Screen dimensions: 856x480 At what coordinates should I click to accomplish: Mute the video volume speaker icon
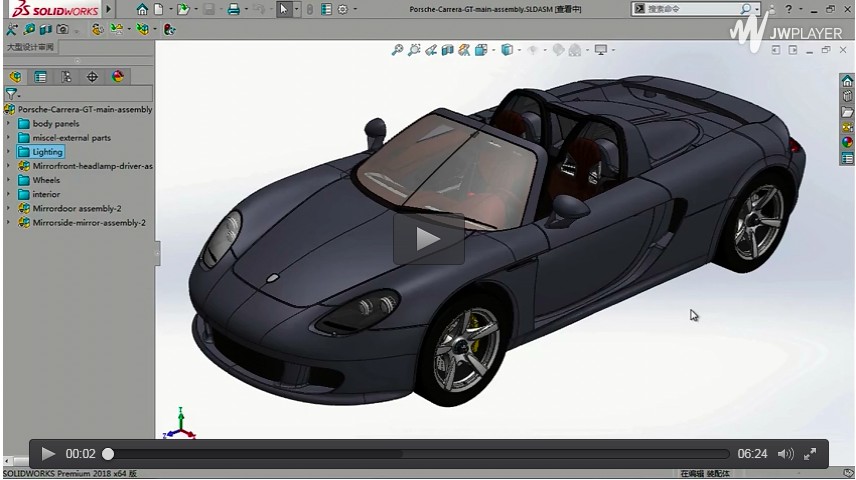pyautogui.click(x=786, y=454)
